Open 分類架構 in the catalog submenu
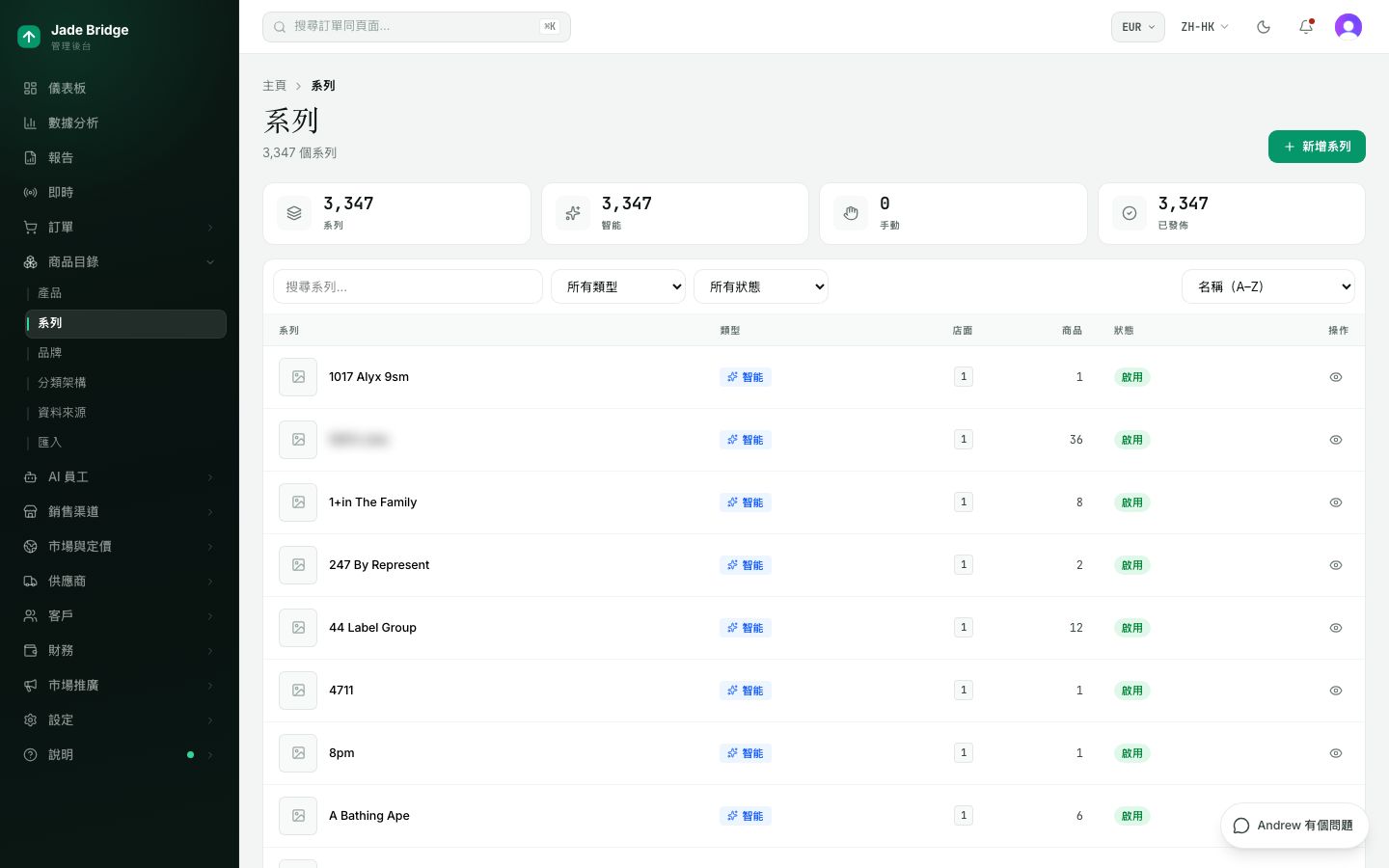The width and height of the screenshot is (1389, 868). (x=125, y=383)
